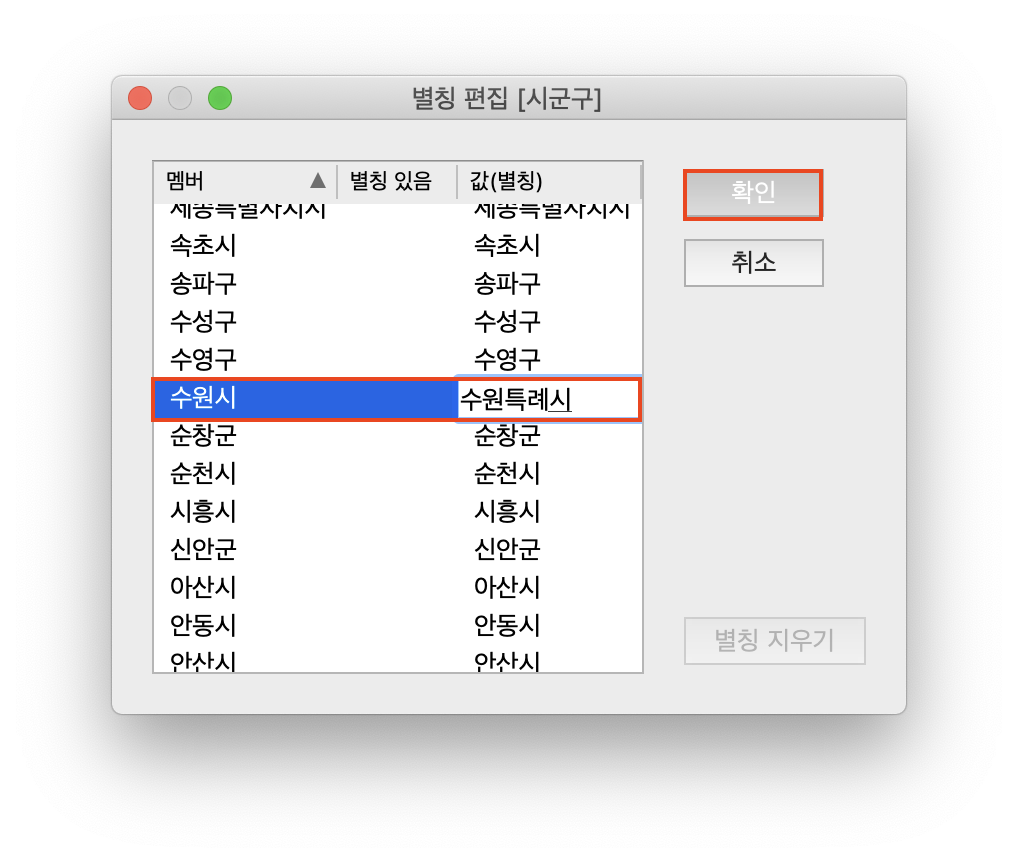Select the 수영구 member row
Image resolution: width=1018 pixels, height=862 pixels.
click(x=397, y=359)
